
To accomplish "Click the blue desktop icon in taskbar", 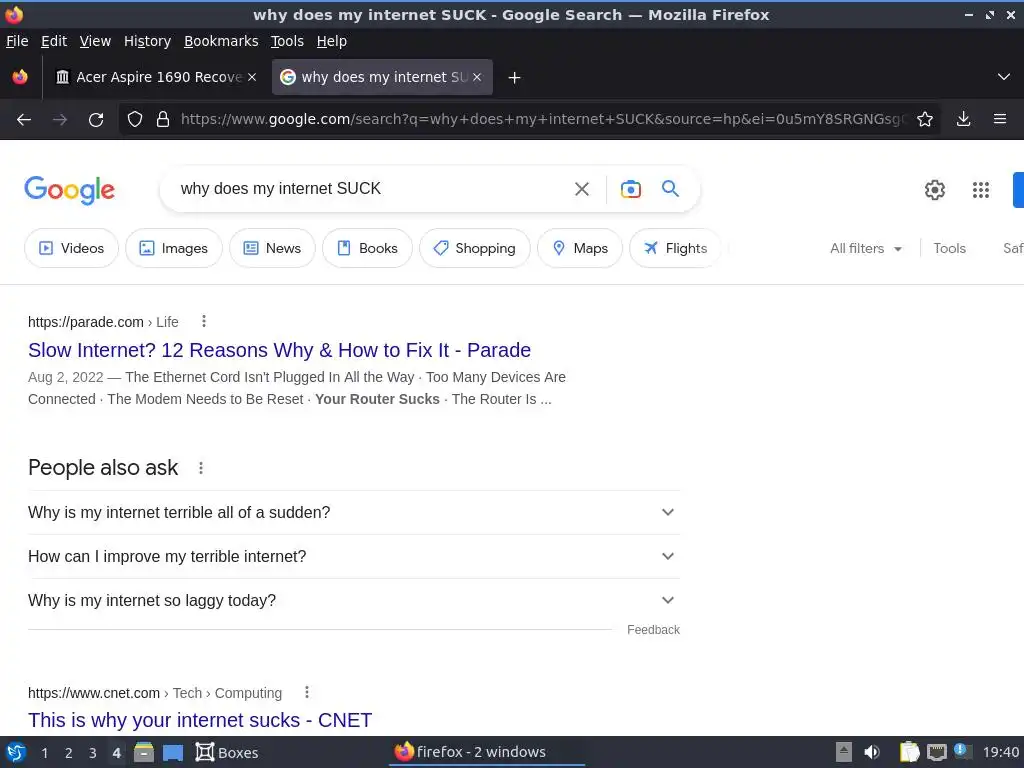I will pos(173,753).
